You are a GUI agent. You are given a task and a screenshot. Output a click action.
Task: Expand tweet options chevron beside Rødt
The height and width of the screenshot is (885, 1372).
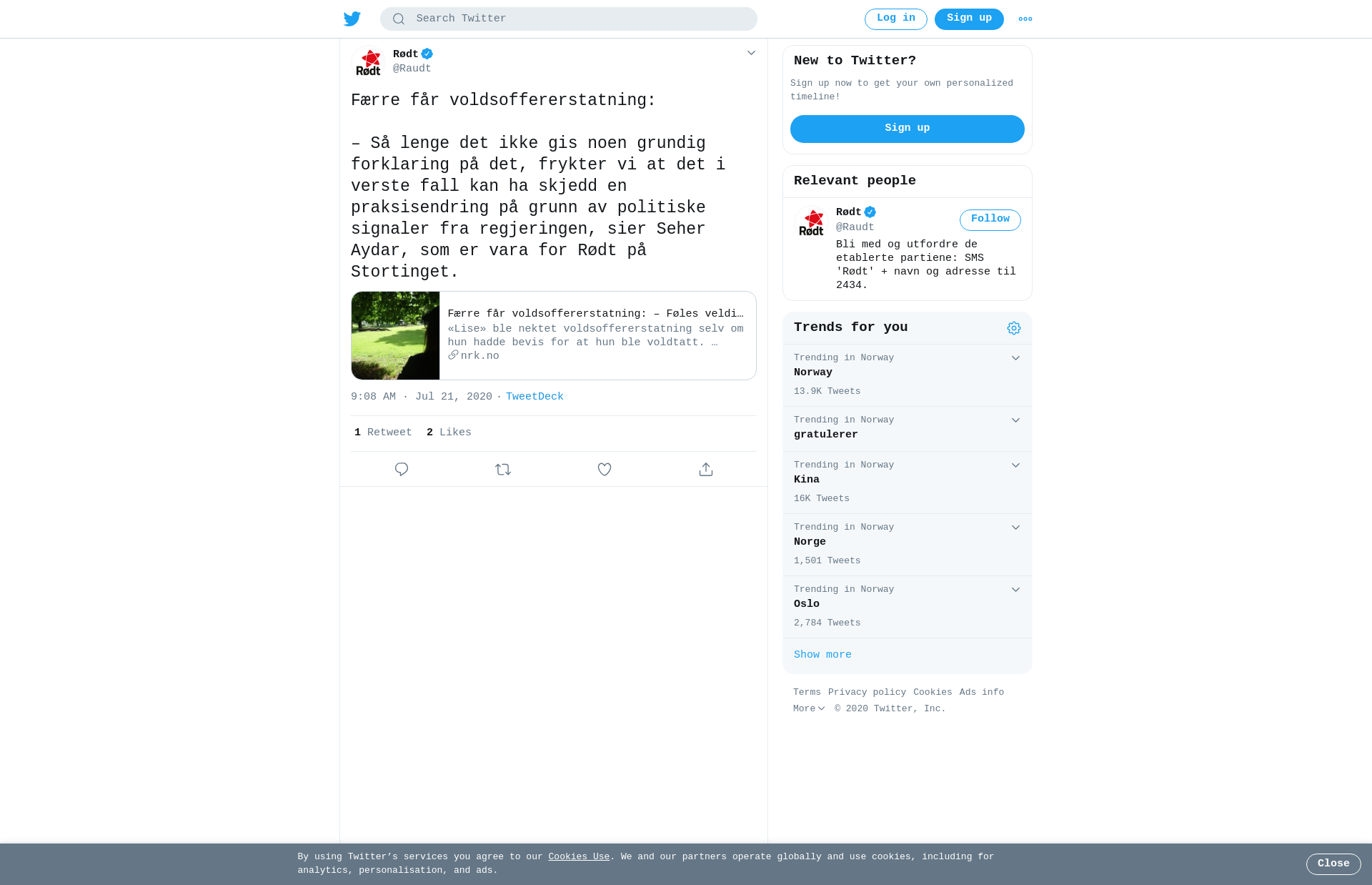pos(751,53)
